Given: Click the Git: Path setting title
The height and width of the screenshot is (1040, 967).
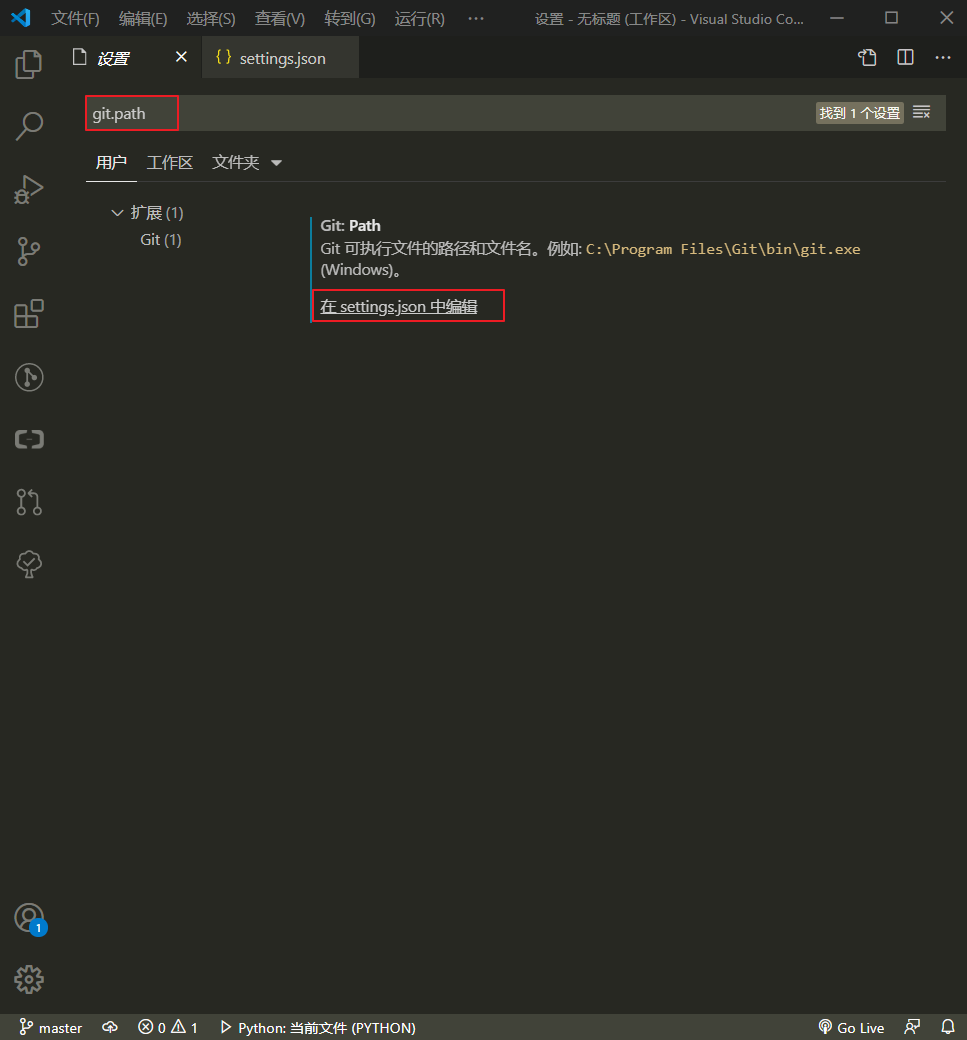Looking at the screenshot, I should (350, 226).
